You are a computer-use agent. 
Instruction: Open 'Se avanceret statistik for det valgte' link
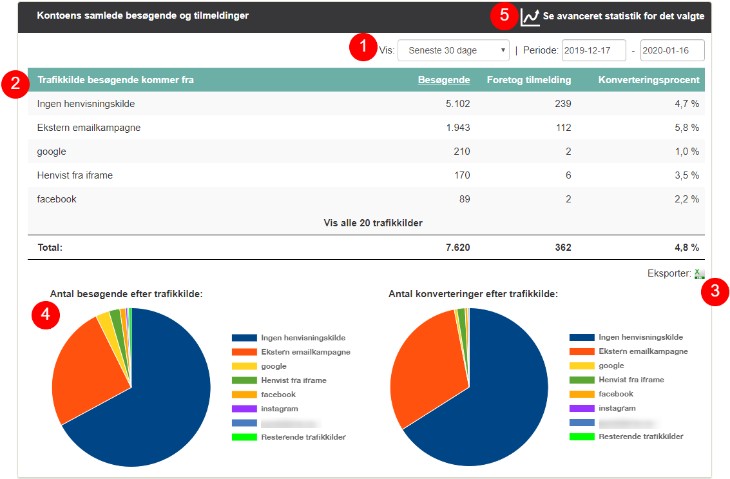[623, 17]
